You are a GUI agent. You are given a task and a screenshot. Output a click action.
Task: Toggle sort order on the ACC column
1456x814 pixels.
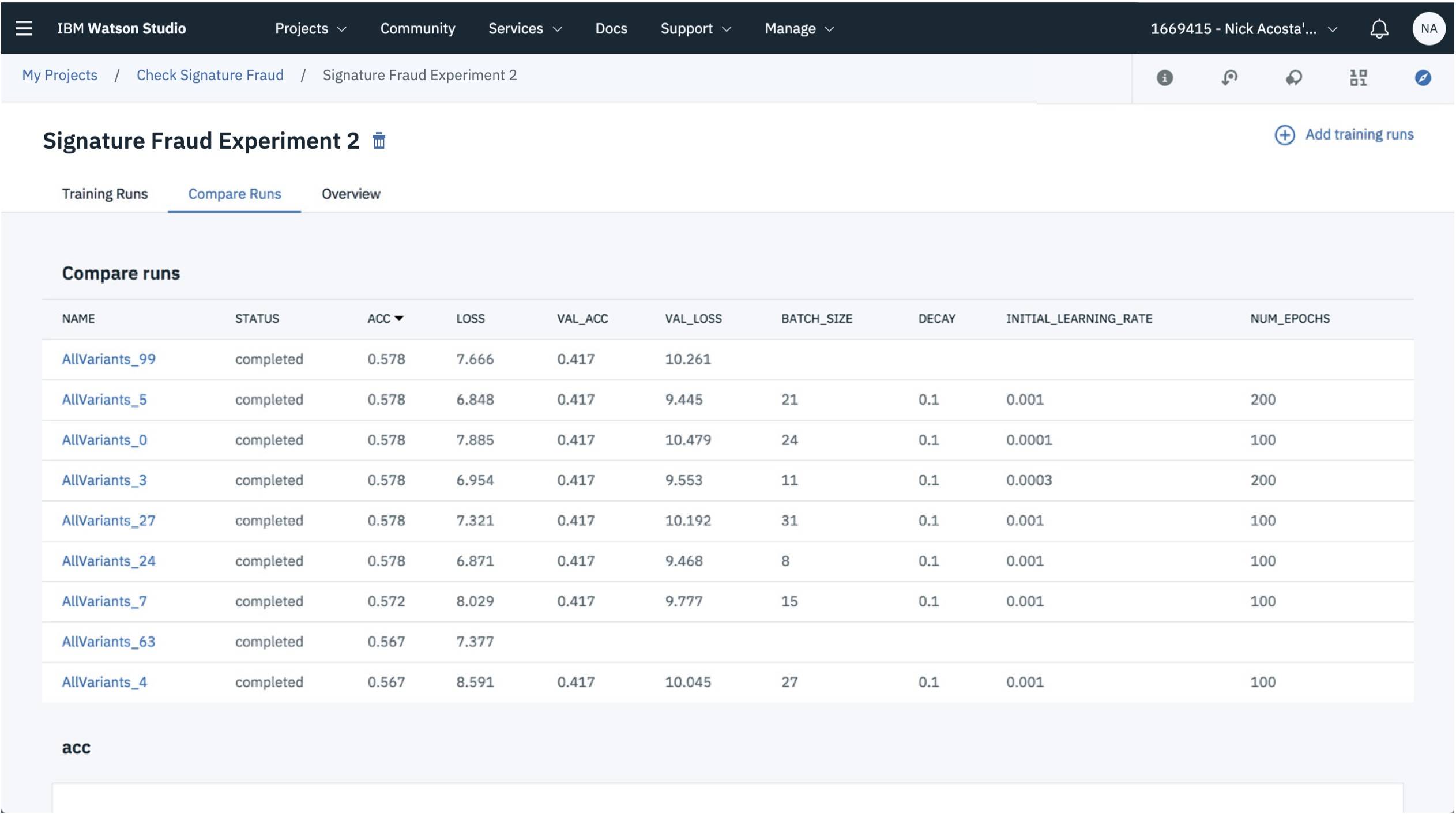[x=385, y=318]
